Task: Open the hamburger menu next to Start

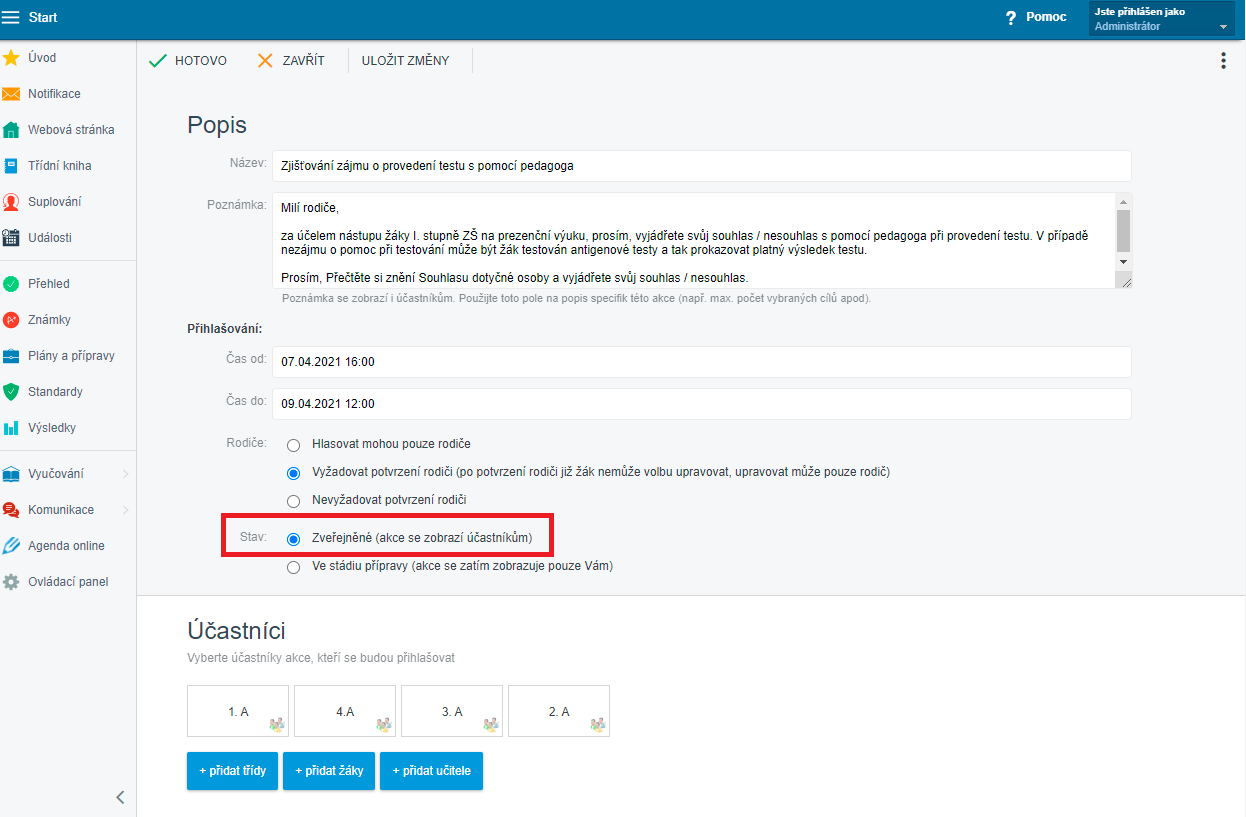Action: click(x=11, y=17)
